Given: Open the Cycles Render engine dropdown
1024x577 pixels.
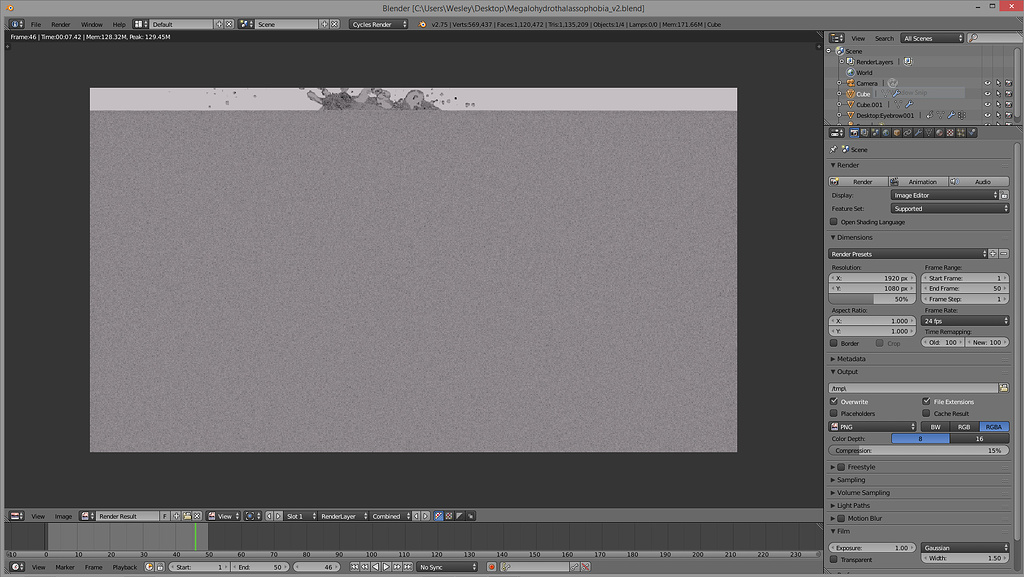Looking at the screenshot, I should (379, 24).
